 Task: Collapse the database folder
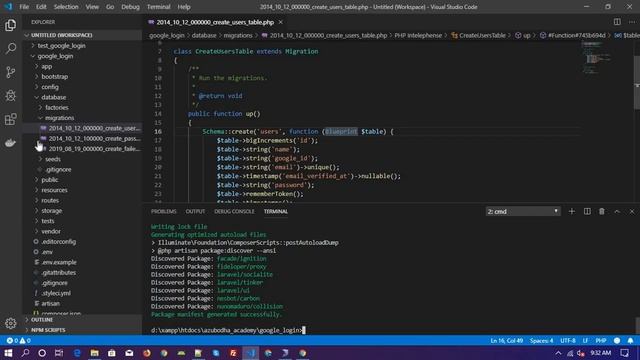click(x=82, y=97)
